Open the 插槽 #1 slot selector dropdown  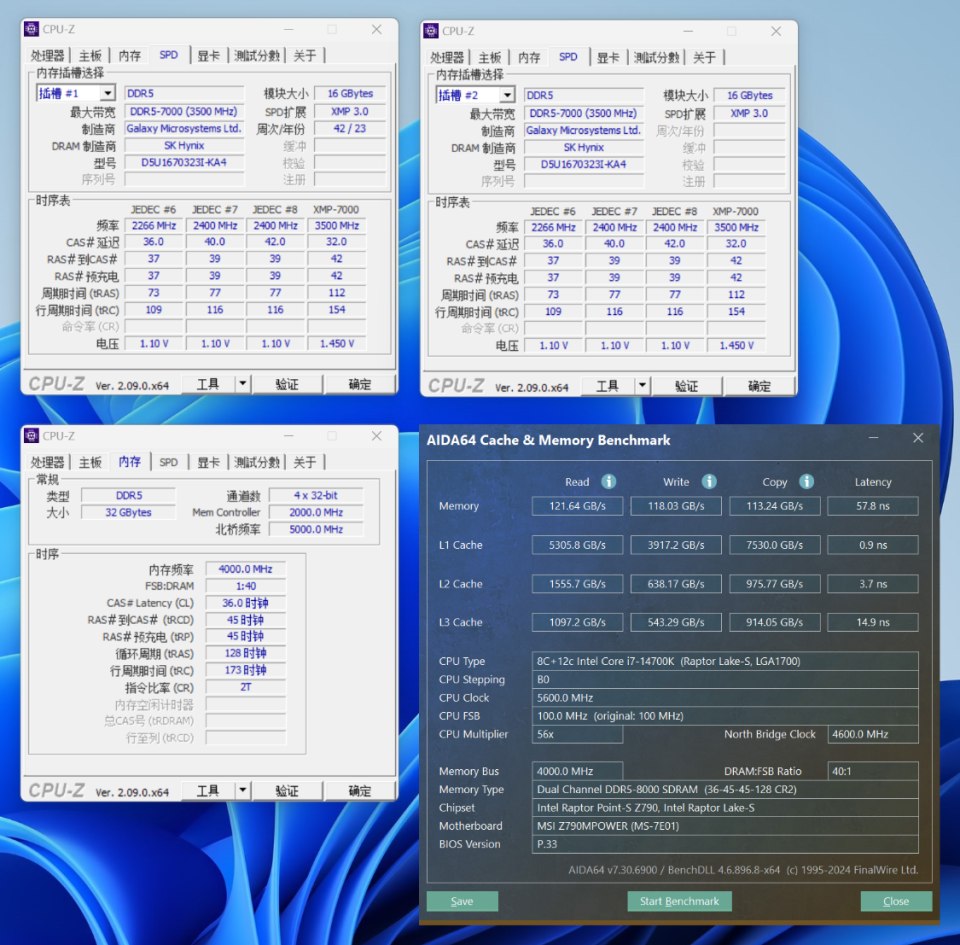point(107,93)
